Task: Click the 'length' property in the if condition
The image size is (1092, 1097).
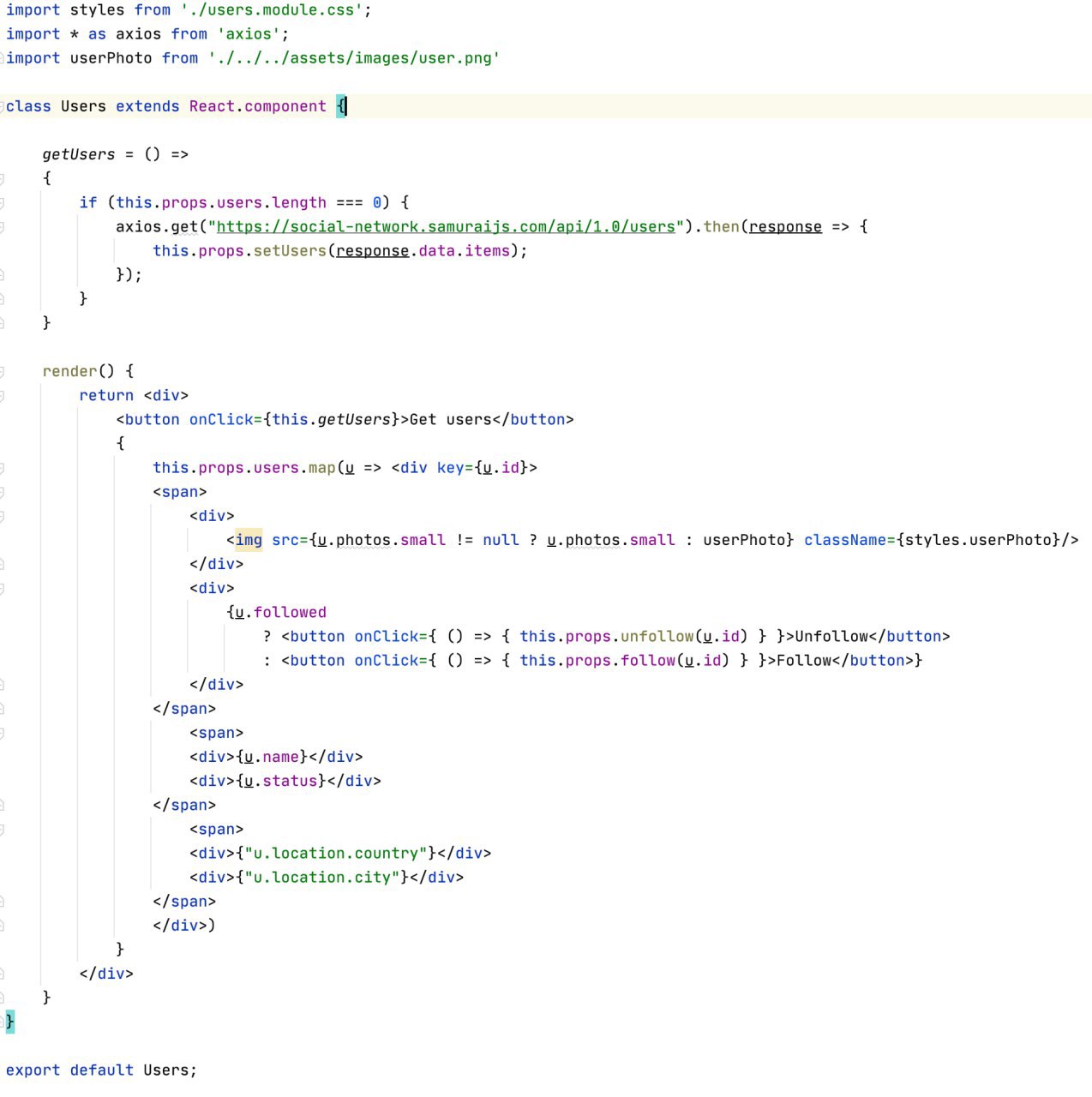Action: coord(299,202)
